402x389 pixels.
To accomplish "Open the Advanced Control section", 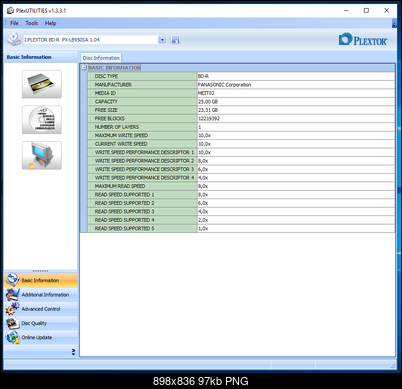I will point(41,309).
